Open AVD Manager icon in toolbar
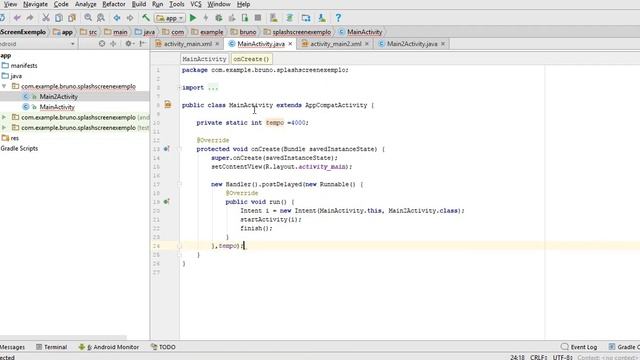The height and width of the screenshot is (360, 640). (273, 18)
